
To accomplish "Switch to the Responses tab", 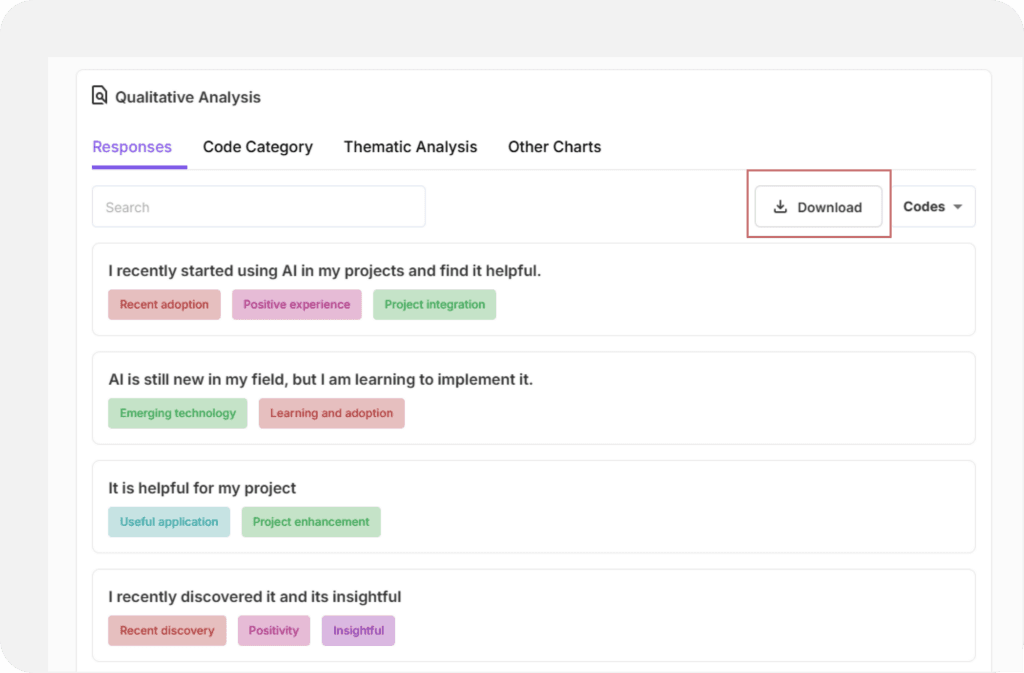I will click(x=132, y=147).
